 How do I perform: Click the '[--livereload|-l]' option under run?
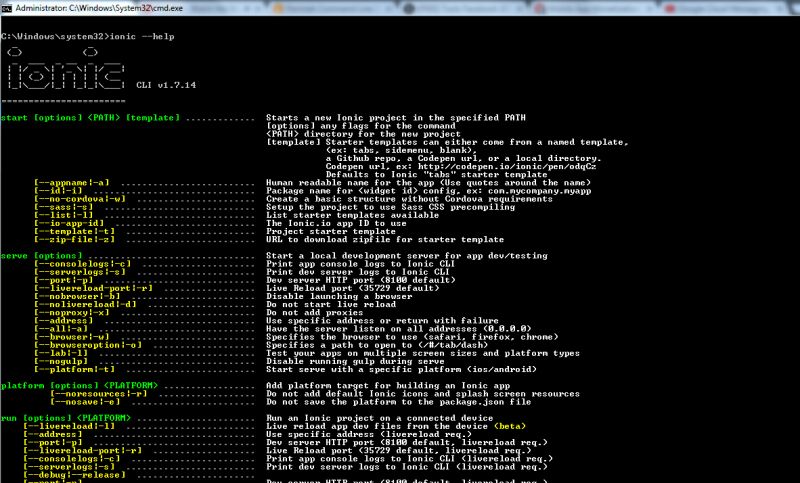pyautogui.click(x=69, y=426)
